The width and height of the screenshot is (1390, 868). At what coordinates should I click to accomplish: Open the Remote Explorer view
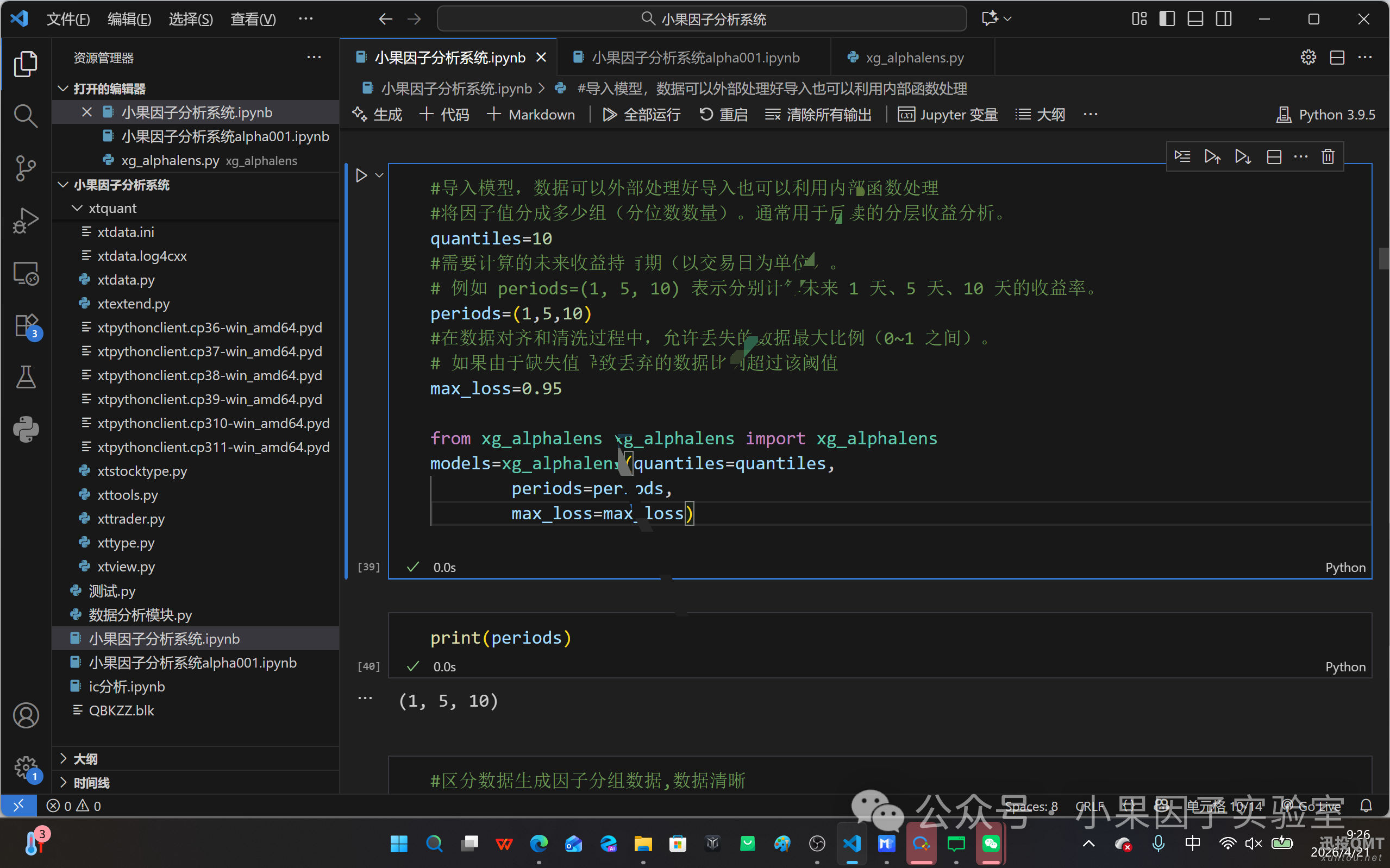coord(26,274)
